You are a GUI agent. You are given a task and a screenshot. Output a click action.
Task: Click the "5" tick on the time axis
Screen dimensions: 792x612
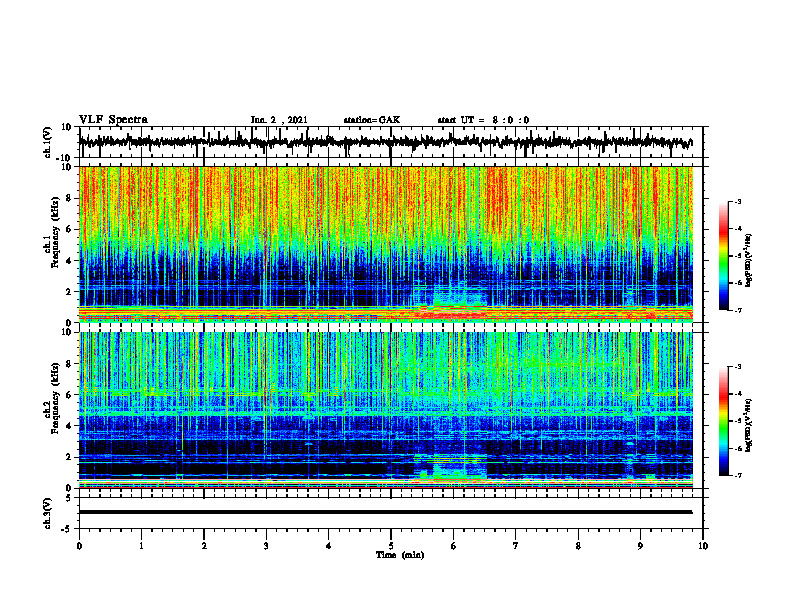pos(391,546)
